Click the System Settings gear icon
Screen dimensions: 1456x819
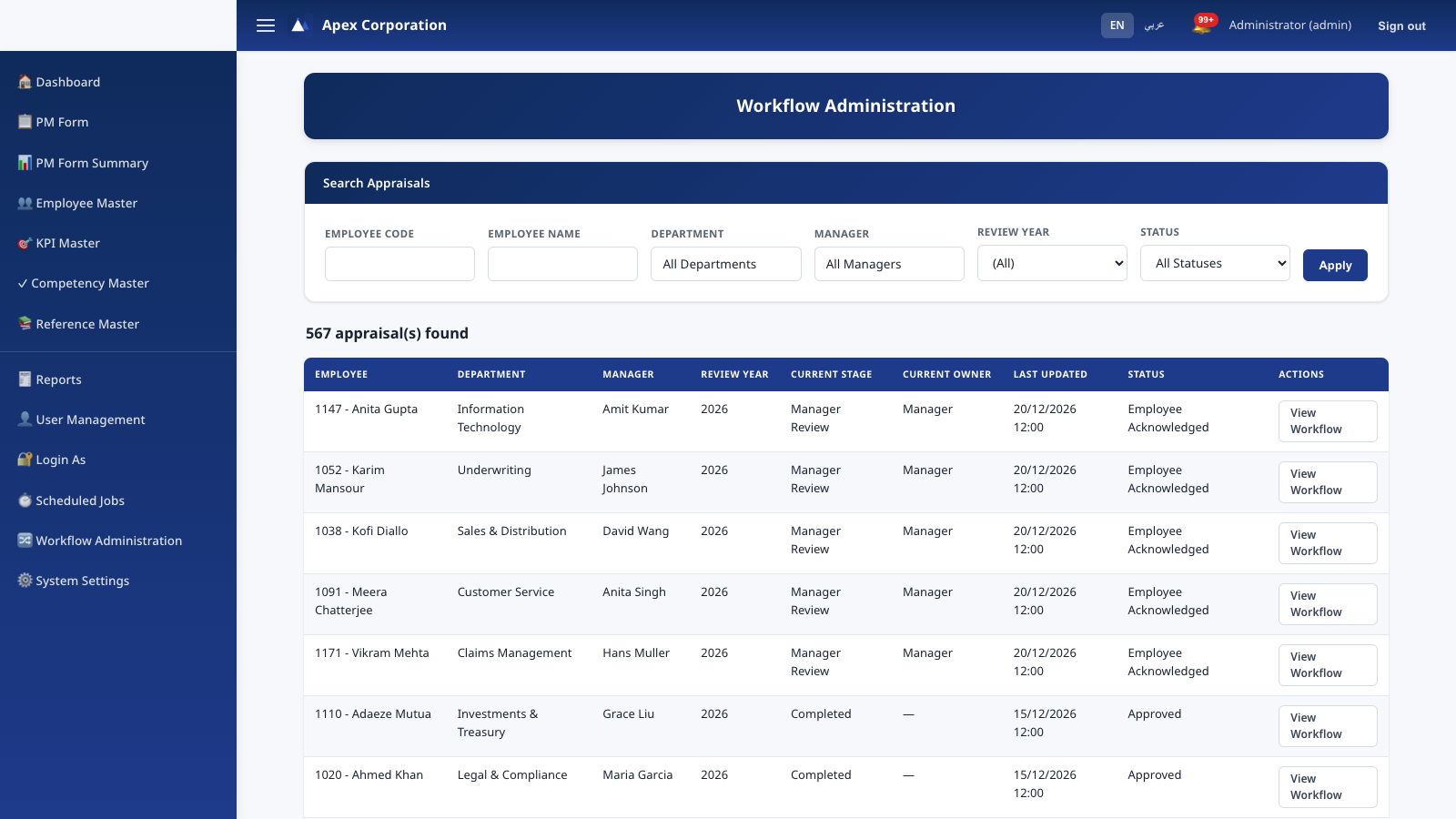pos(25,581)
